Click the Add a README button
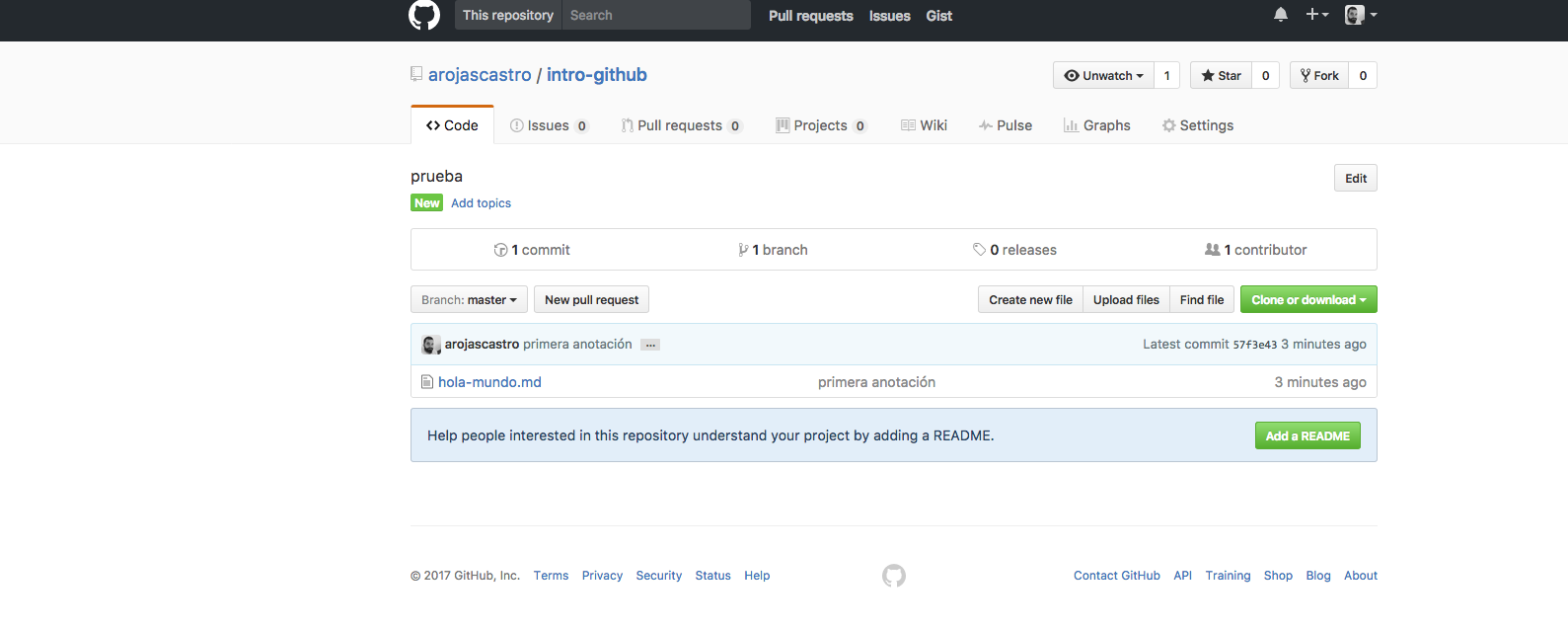 click(x=1307, y=436)
